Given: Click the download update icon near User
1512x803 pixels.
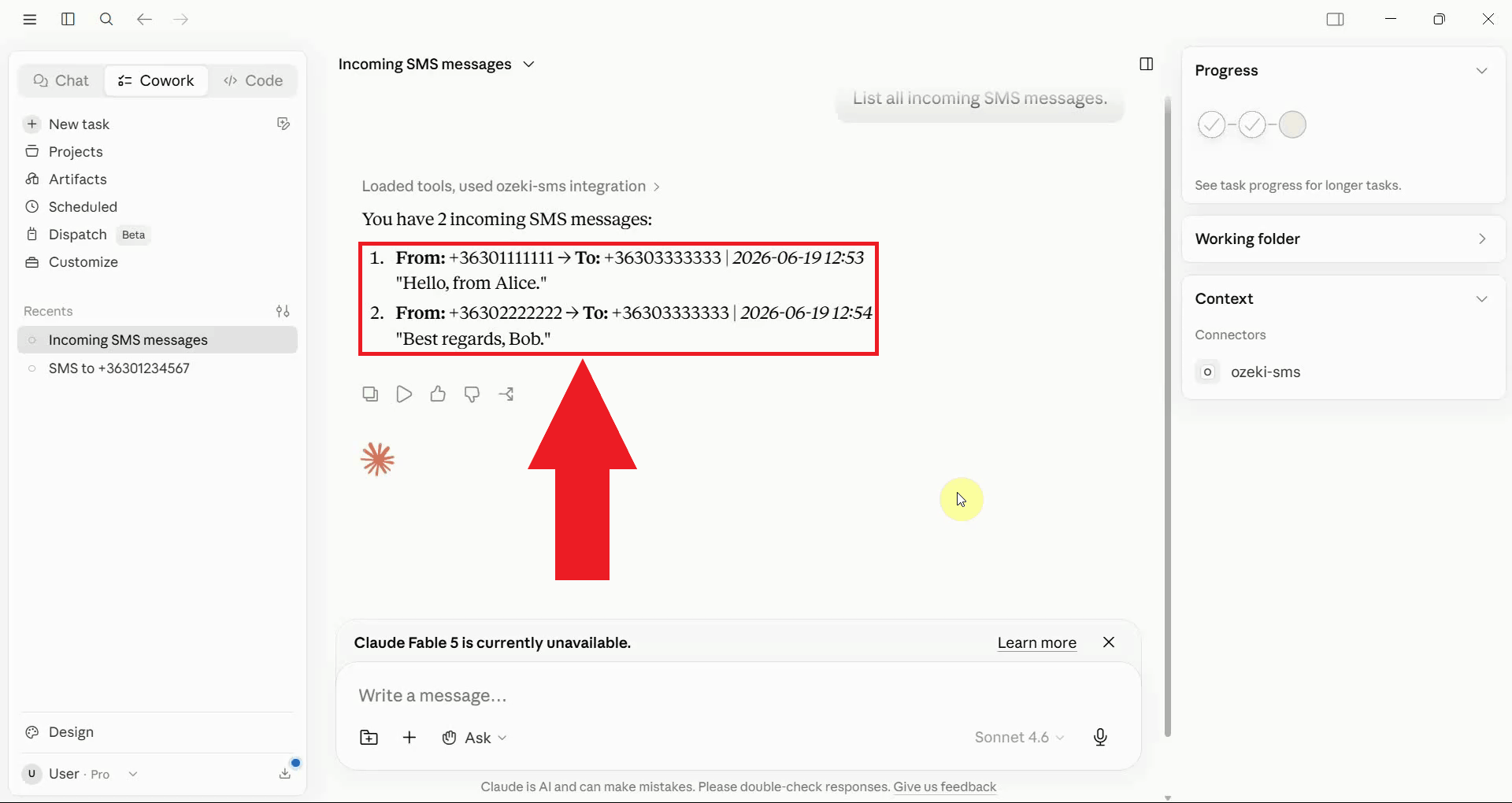Looking at the screenshot, I should [285, 773].
